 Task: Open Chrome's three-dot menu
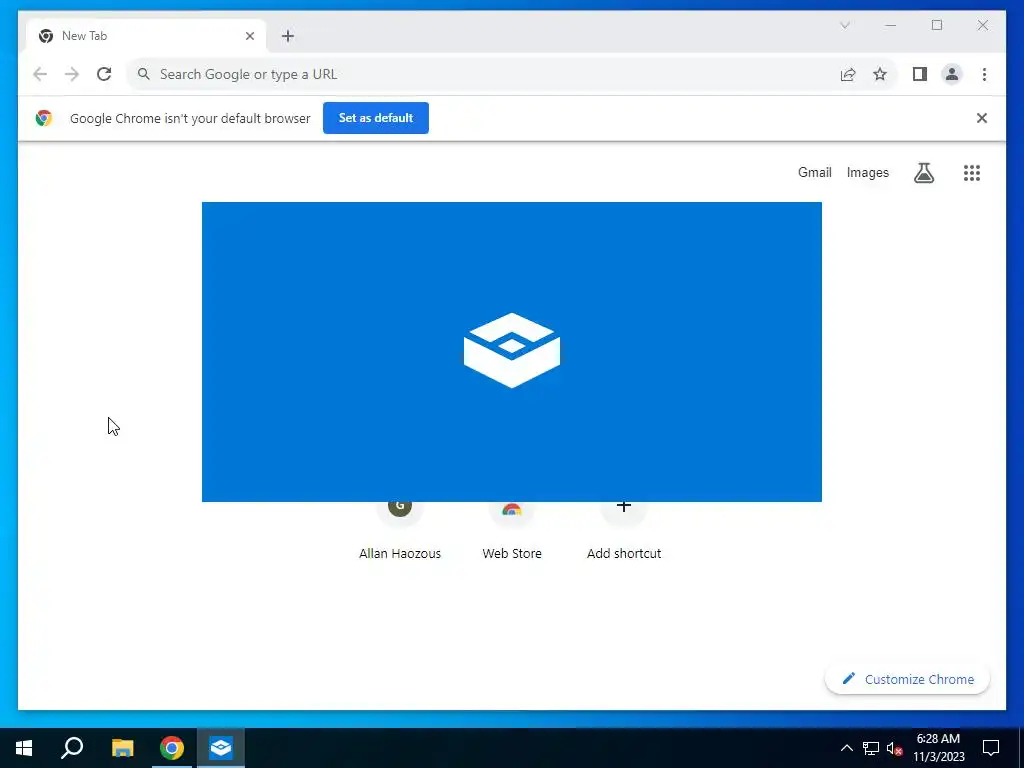pyautogui.click(x=984, y=74)
